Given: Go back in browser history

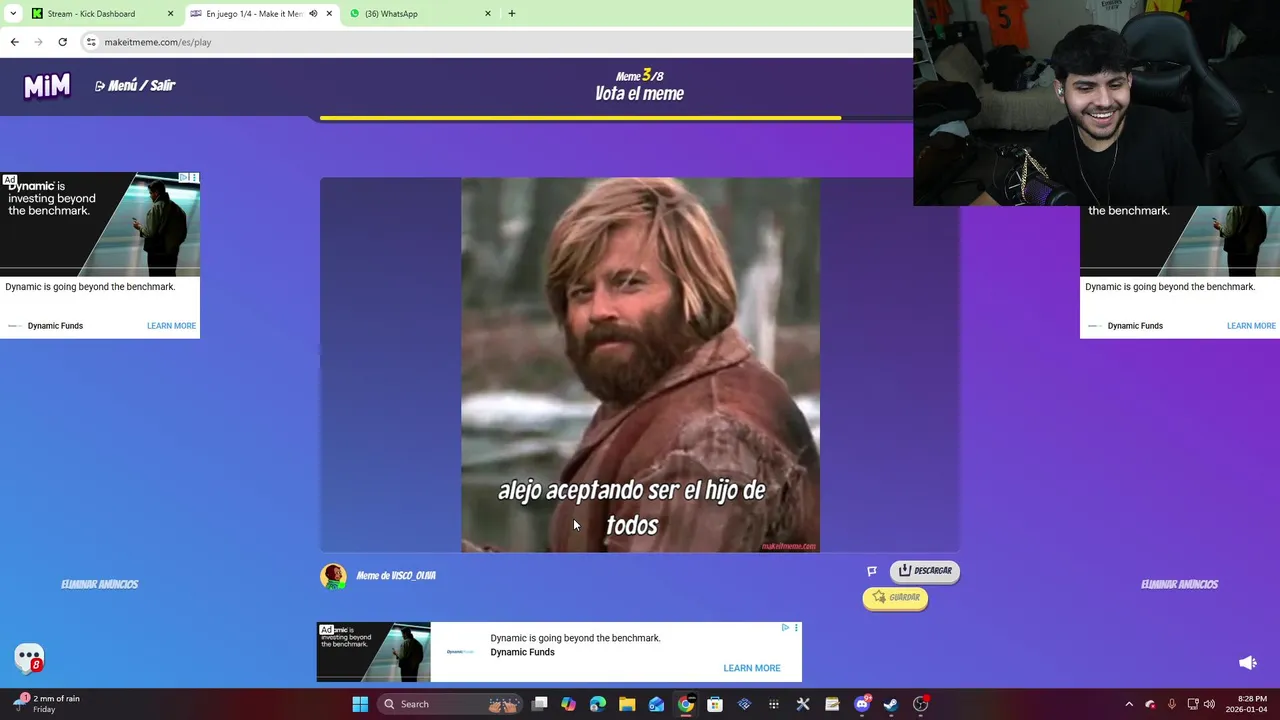Looking at the screenshot, I should 14,42.
